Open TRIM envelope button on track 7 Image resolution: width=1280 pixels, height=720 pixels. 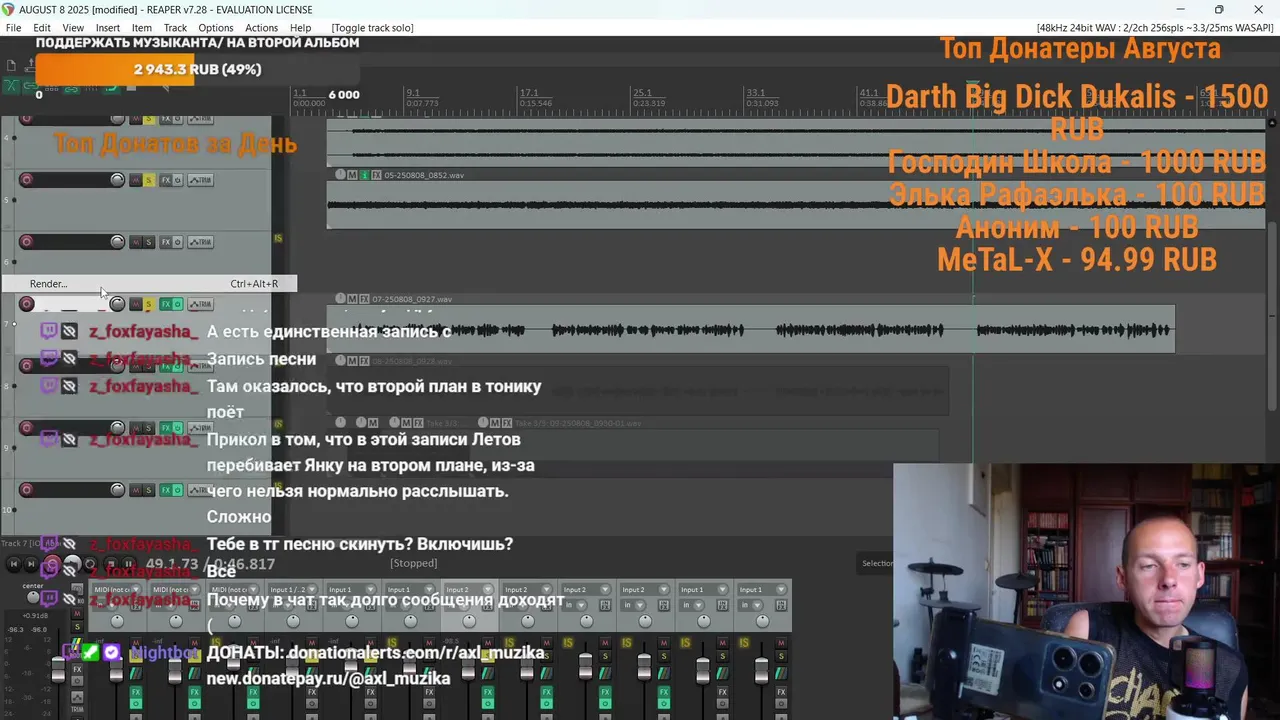[200, 304]
